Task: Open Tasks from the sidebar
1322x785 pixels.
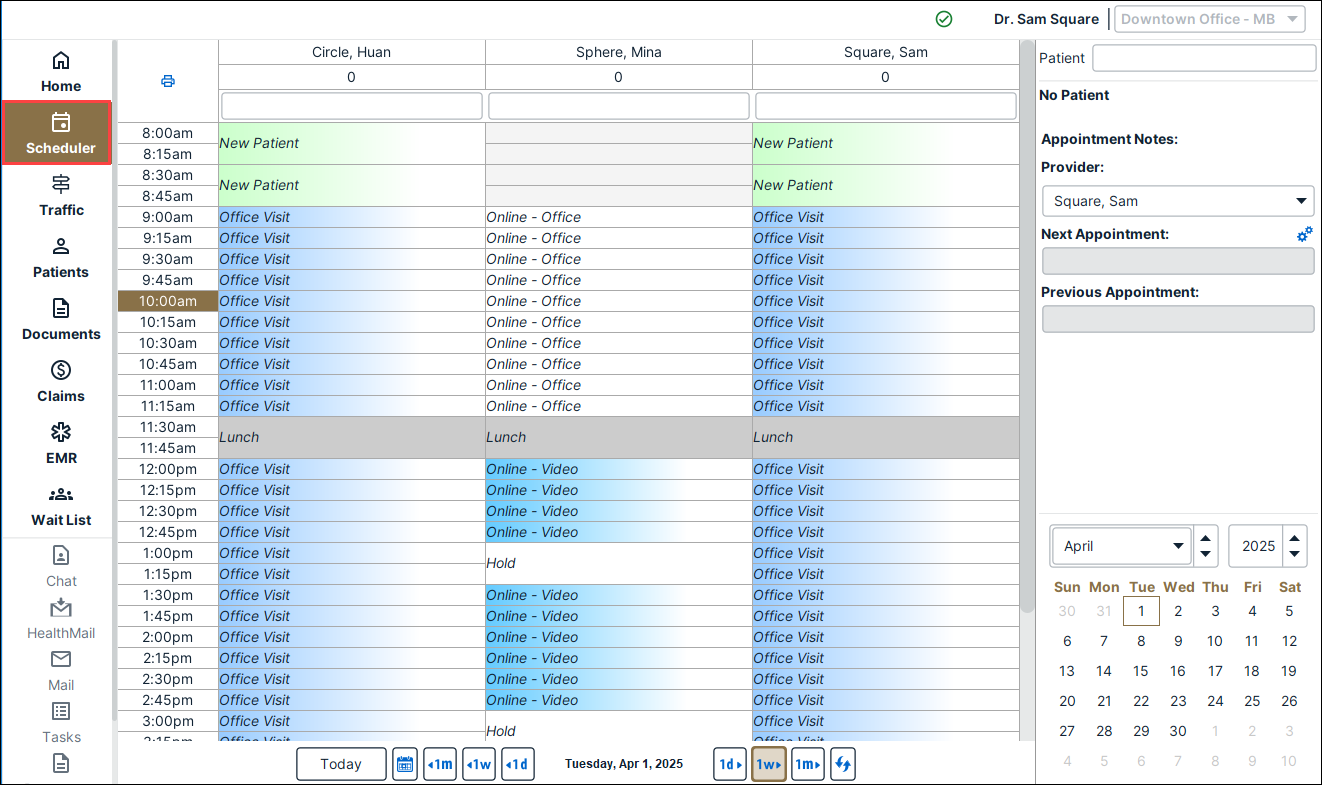Action: point(60,722)
